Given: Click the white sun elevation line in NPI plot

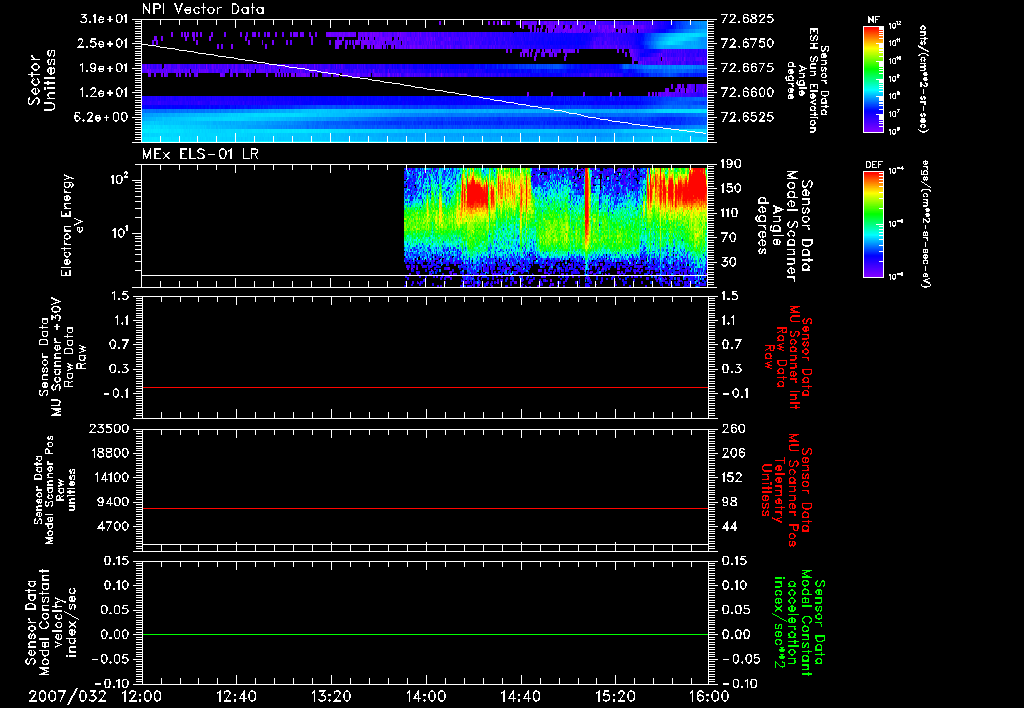Looking at the screenshot, I should click(424, 89).
